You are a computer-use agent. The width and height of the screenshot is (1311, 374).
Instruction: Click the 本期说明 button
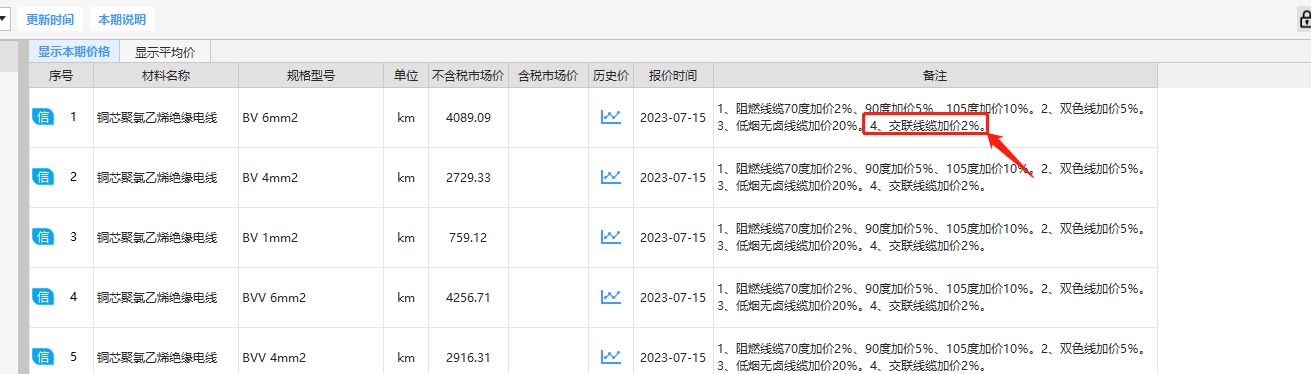point(122,19)
